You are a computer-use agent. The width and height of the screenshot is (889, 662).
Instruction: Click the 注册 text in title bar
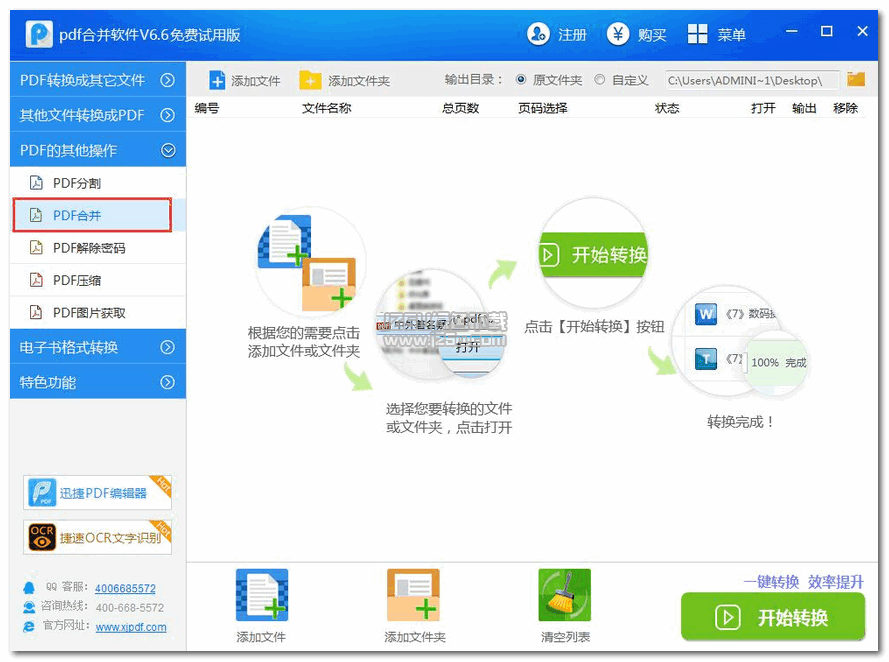(x=572, y=35)
